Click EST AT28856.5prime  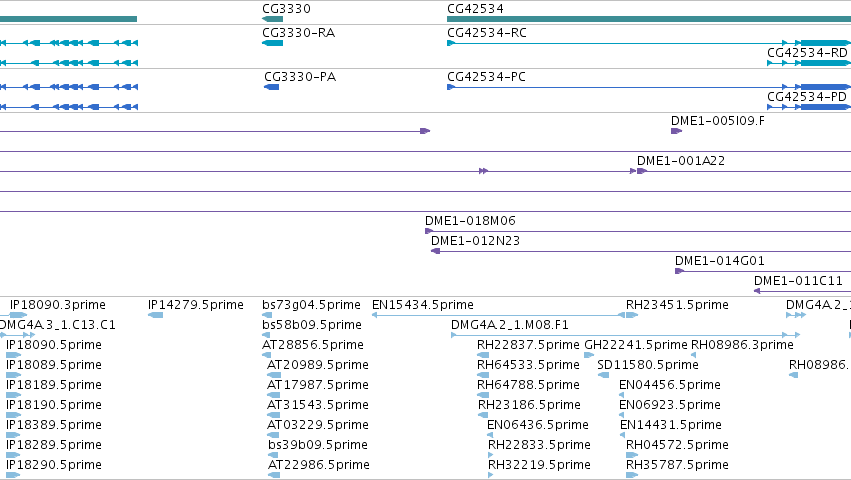pyautogui.click(x=313, y=345)
